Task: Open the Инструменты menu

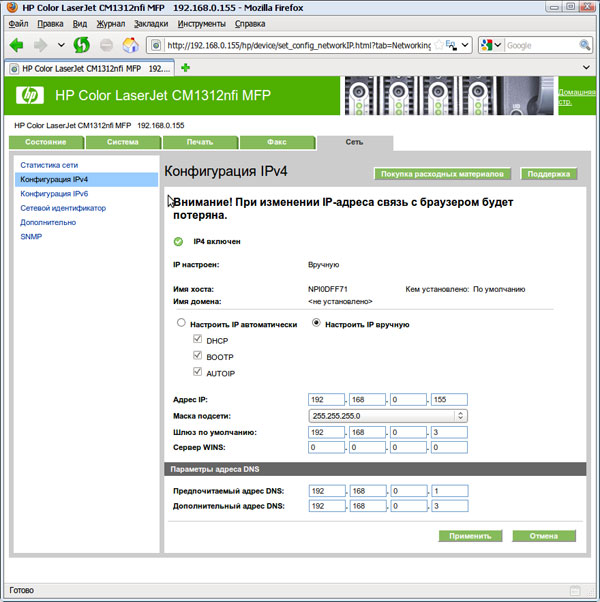Action: tap(202, 24)
